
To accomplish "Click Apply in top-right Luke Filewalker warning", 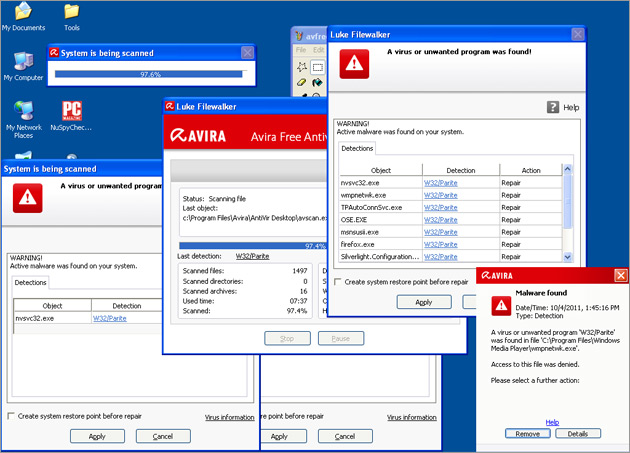I will click(x=424, y=302).
